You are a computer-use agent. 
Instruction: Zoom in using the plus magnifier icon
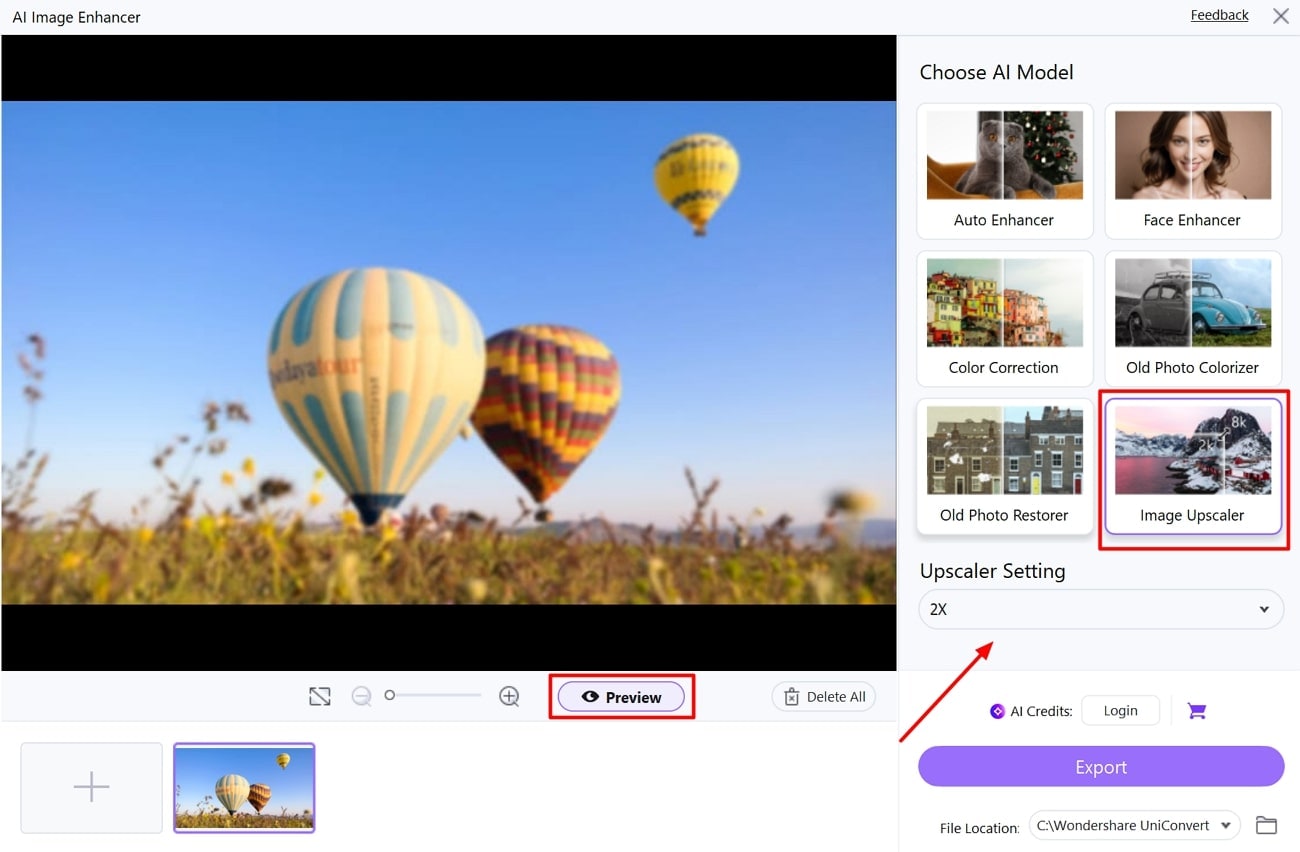509,697
